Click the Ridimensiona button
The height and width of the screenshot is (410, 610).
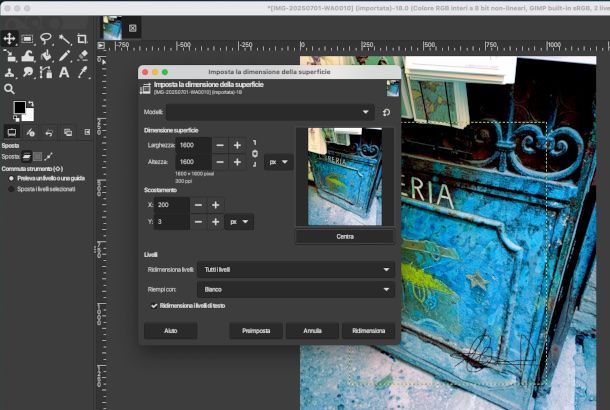coord(368,330)
